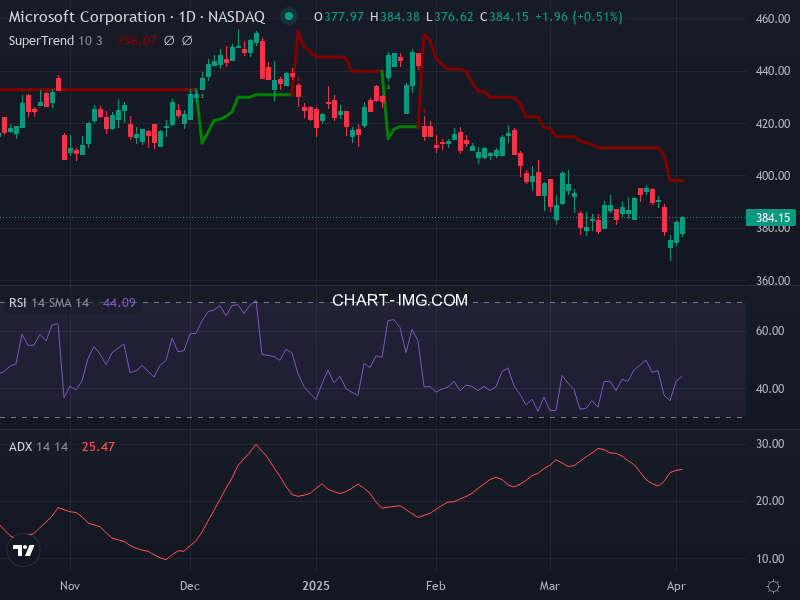The height and width of the screenshot is (600, 800).
Task: Click the SuperTrend parameters 10 3
Action: pos(90,40)
